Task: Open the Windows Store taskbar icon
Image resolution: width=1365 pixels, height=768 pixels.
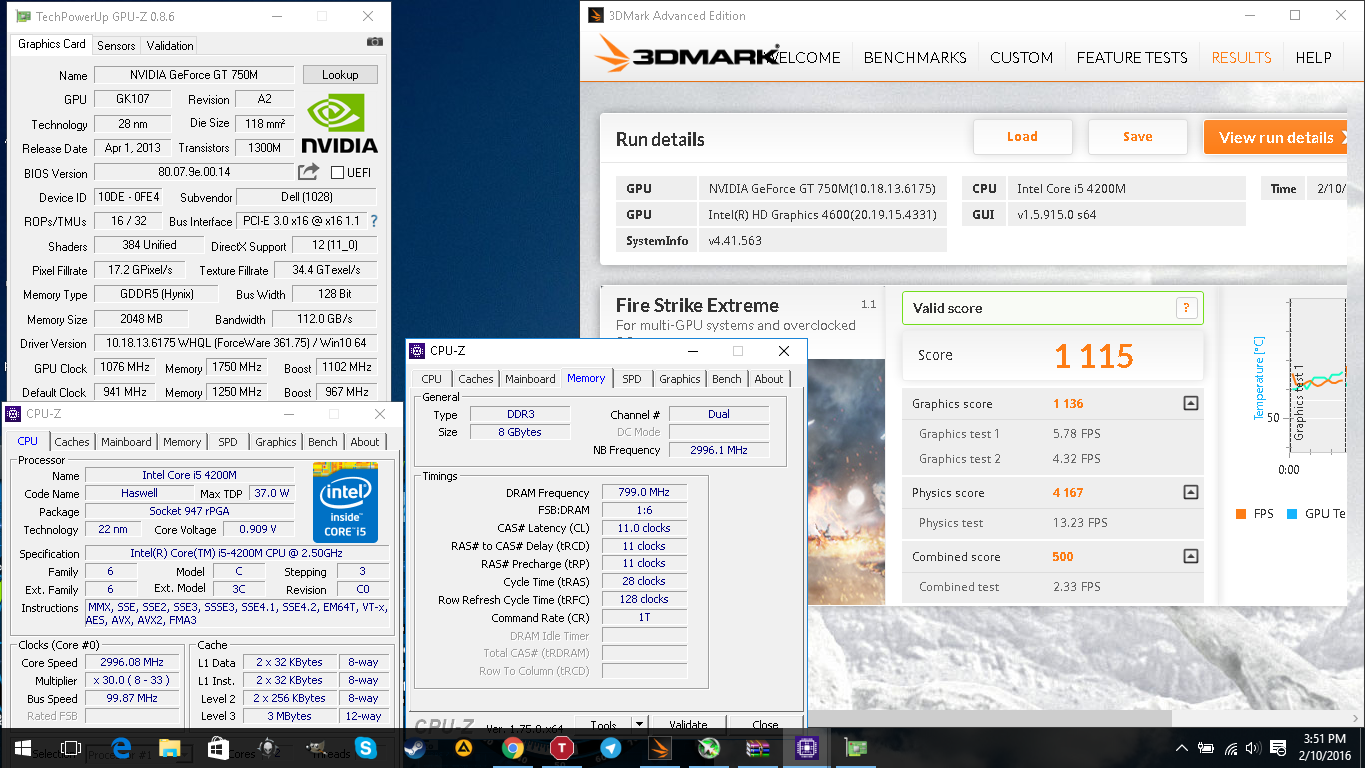Action: [x=219, y=748]
